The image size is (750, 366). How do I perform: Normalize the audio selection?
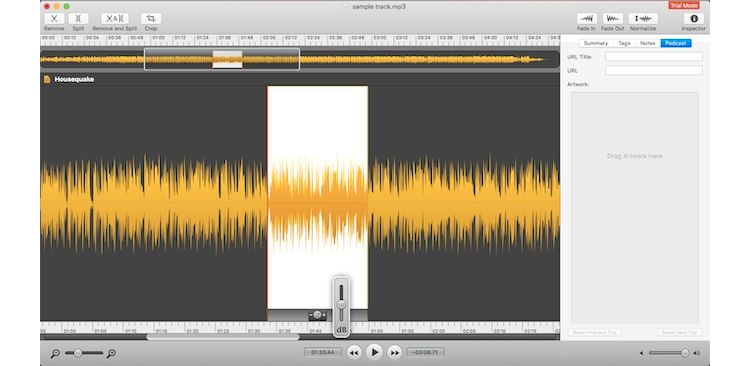click(x=643, y=19)
